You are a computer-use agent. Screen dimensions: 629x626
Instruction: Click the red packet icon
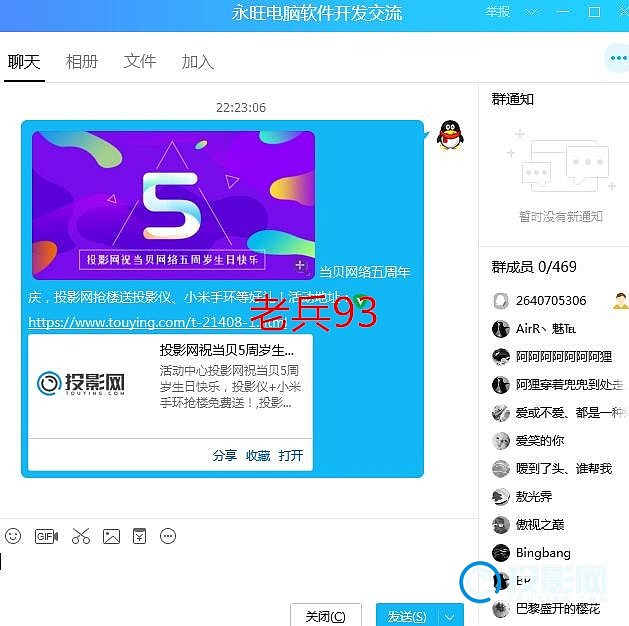click(x=140, y=537)
